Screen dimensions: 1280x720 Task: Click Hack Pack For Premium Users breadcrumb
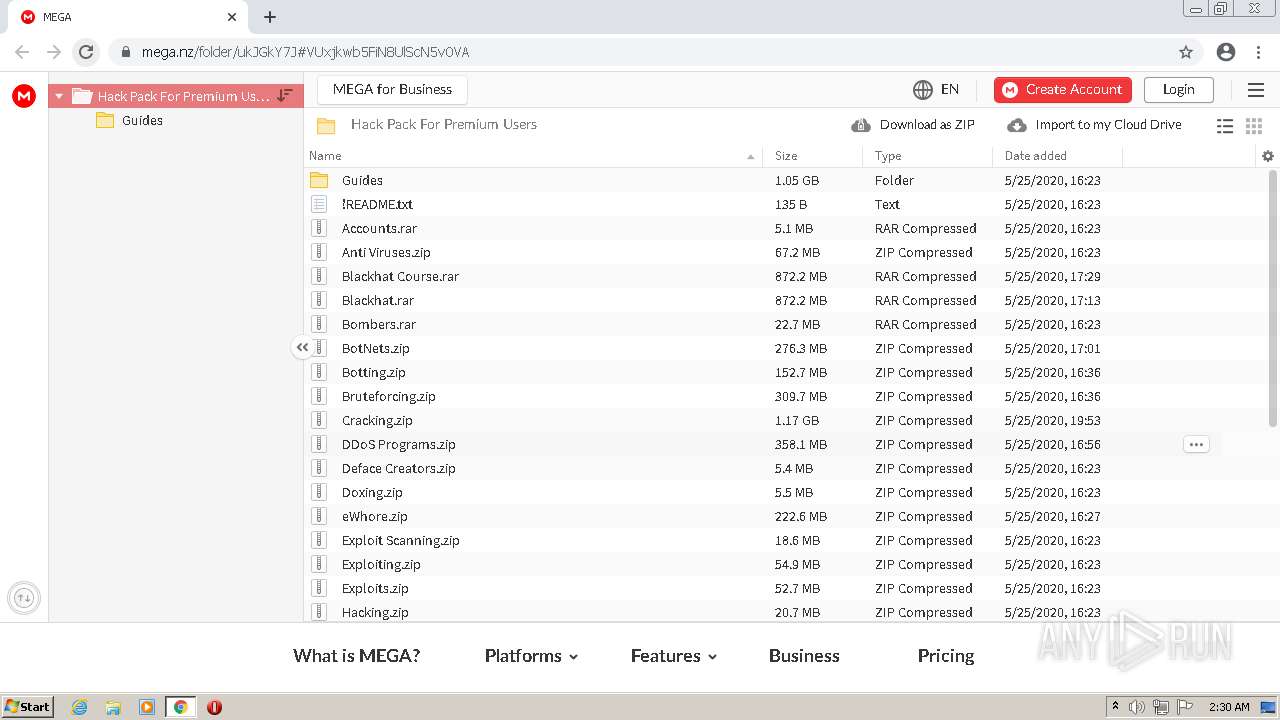click(x=444, y=125)
